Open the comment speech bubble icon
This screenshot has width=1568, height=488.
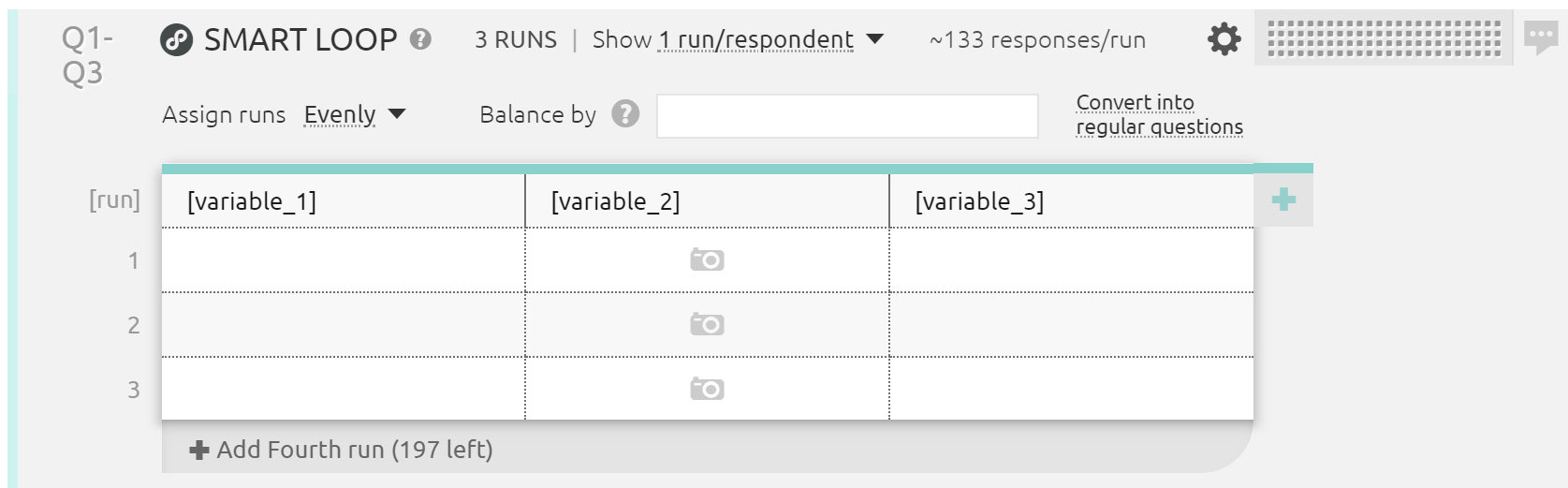tap(1541, 39)
